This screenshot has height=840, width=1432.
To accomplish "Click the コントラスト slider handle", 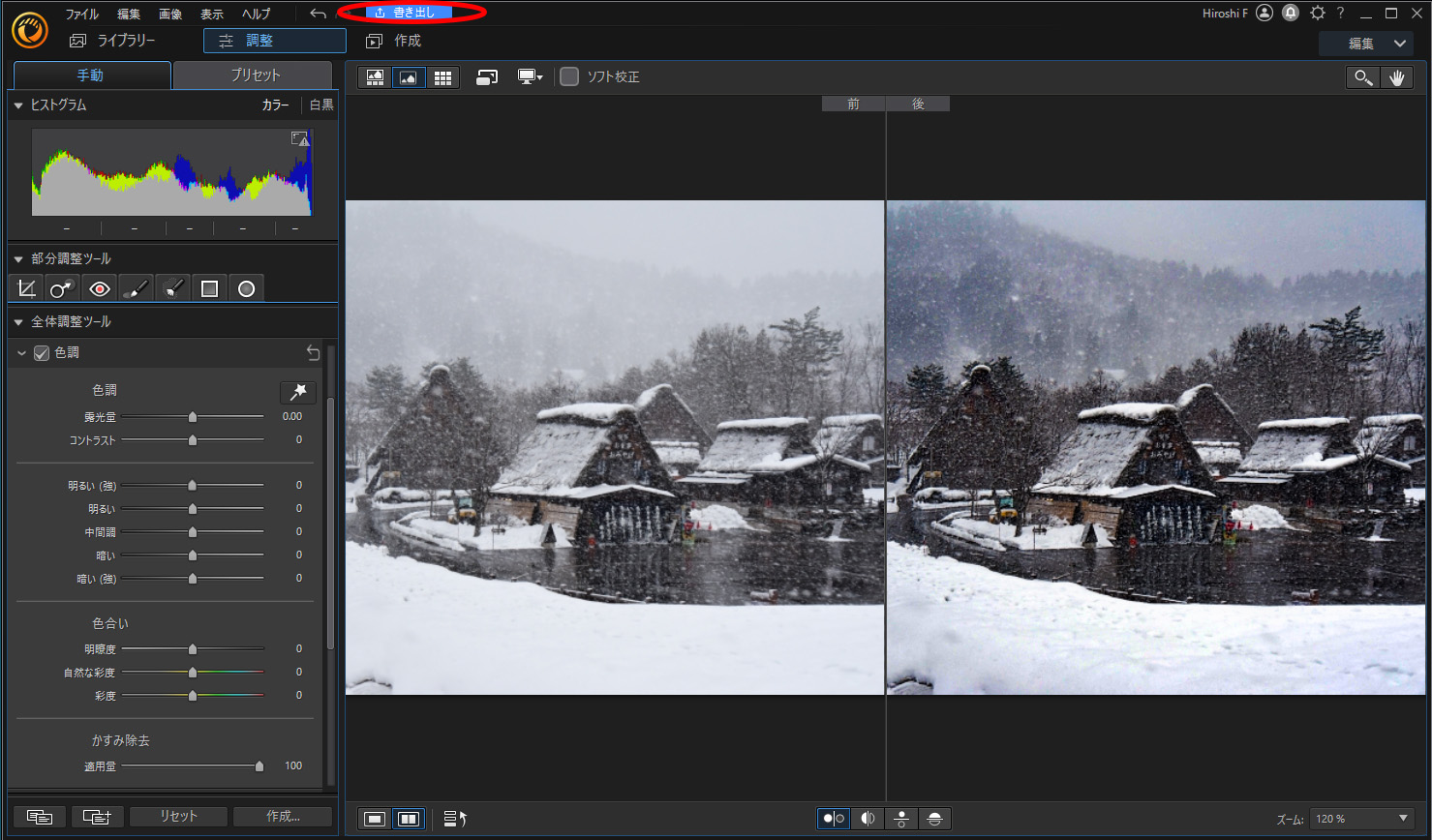I will click(193, 440).
